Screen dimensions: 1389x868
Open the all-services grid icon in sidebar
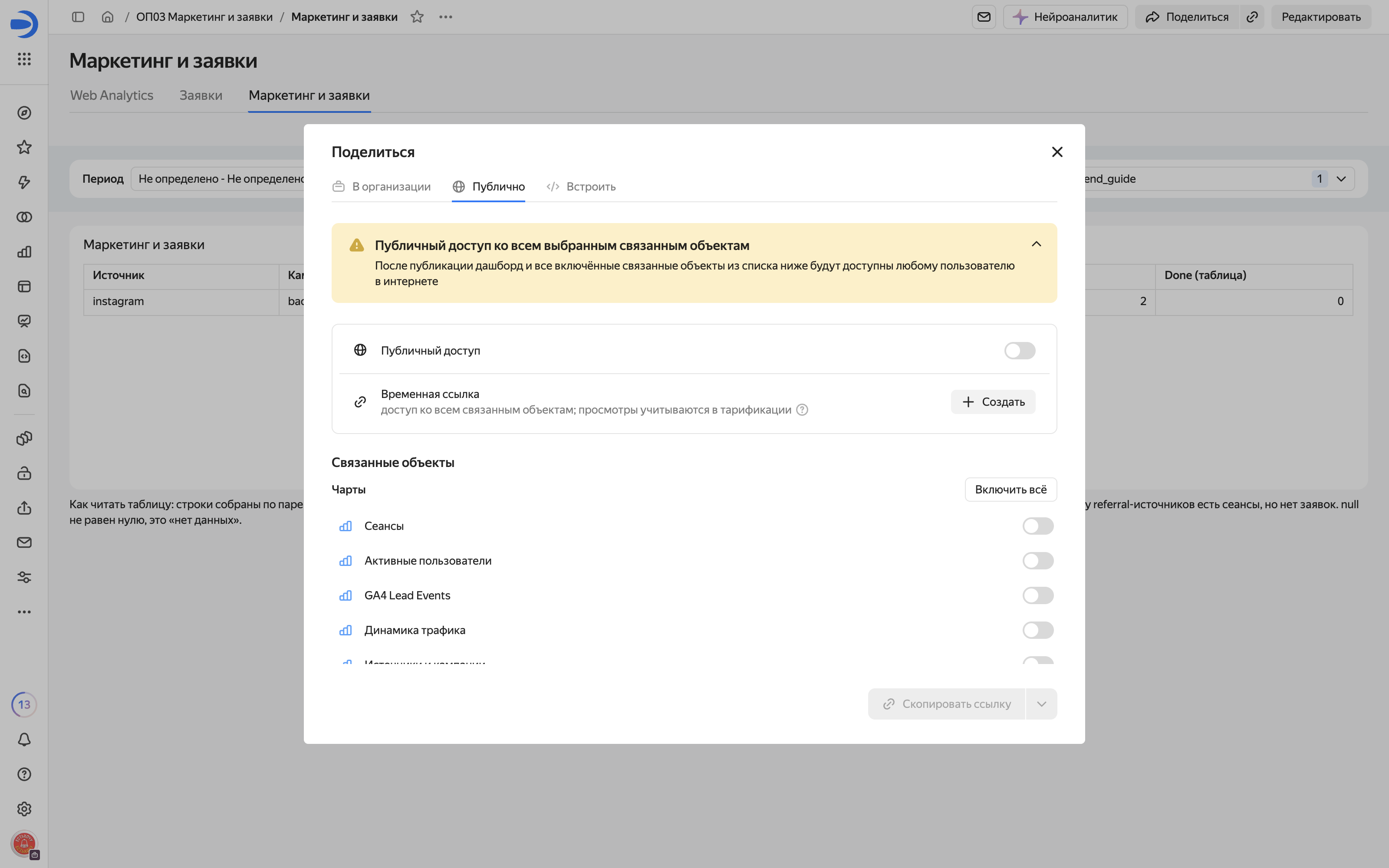(24, 59)
